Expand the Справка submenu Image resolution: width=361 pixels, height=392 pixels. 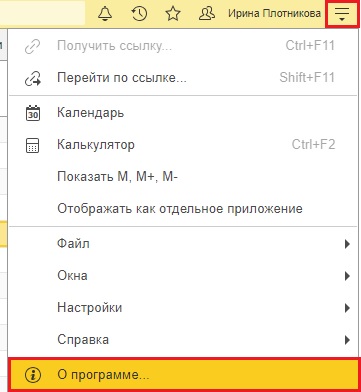[x=184, y=340]
